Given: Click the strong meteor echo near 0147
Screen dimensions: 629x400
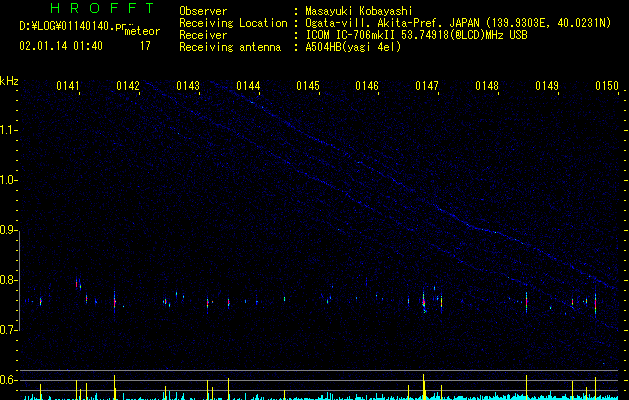Looking at the screenshot, I should pos(424,302).
